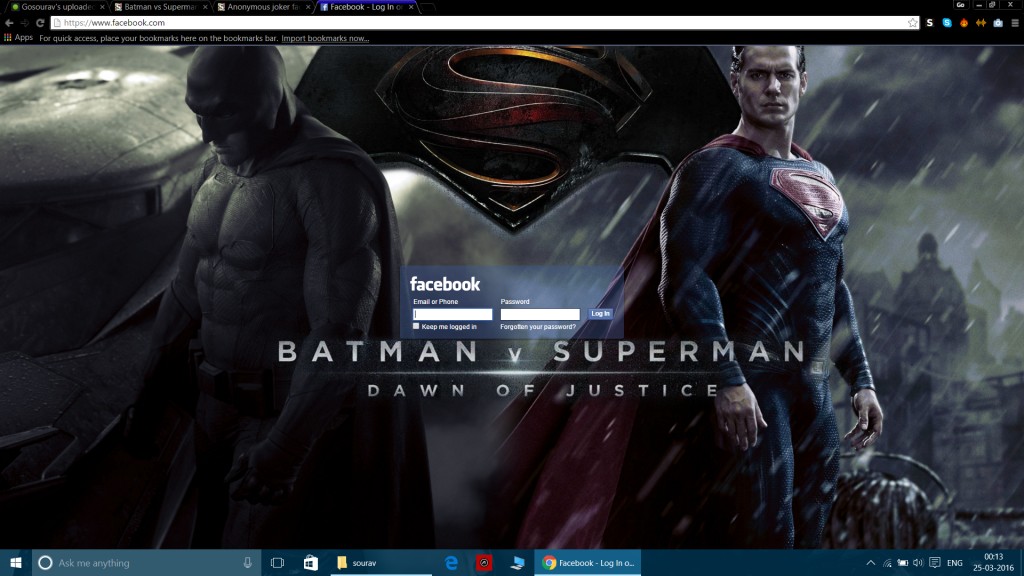
Task: Switch to the Batman vs Superman tab
Action: [x=160, y=6]
